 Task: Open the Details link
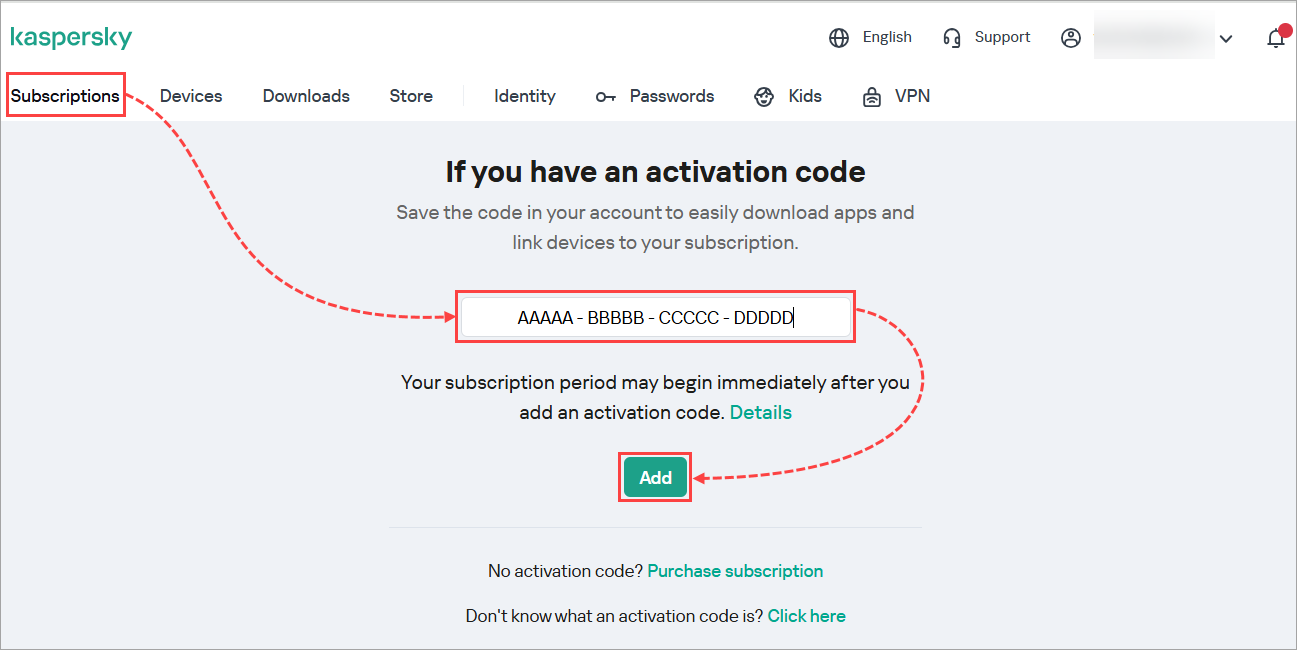tap(760, 412)
